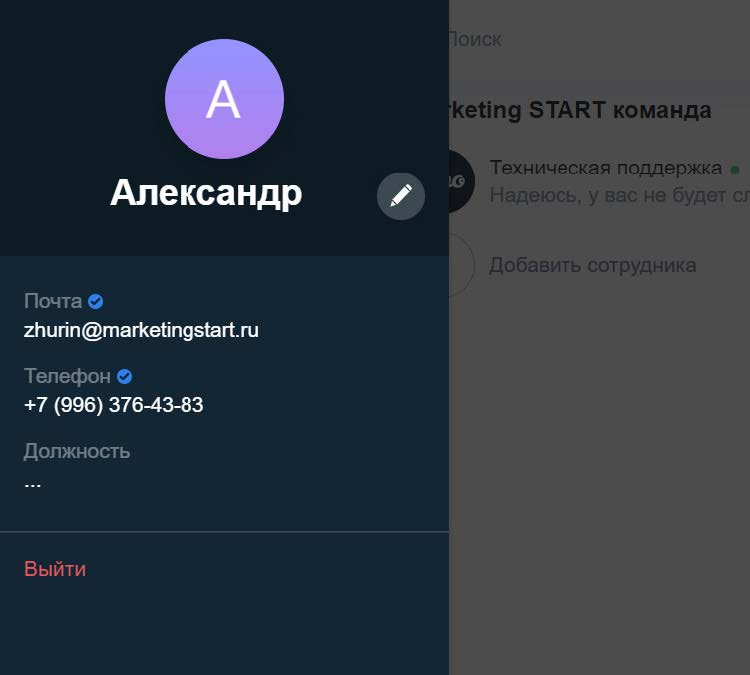The height and width of the screenshot is (675, 750).
Task: Open message preview Надеюсь, у вас не будет
Action: (x=619, y=195)
